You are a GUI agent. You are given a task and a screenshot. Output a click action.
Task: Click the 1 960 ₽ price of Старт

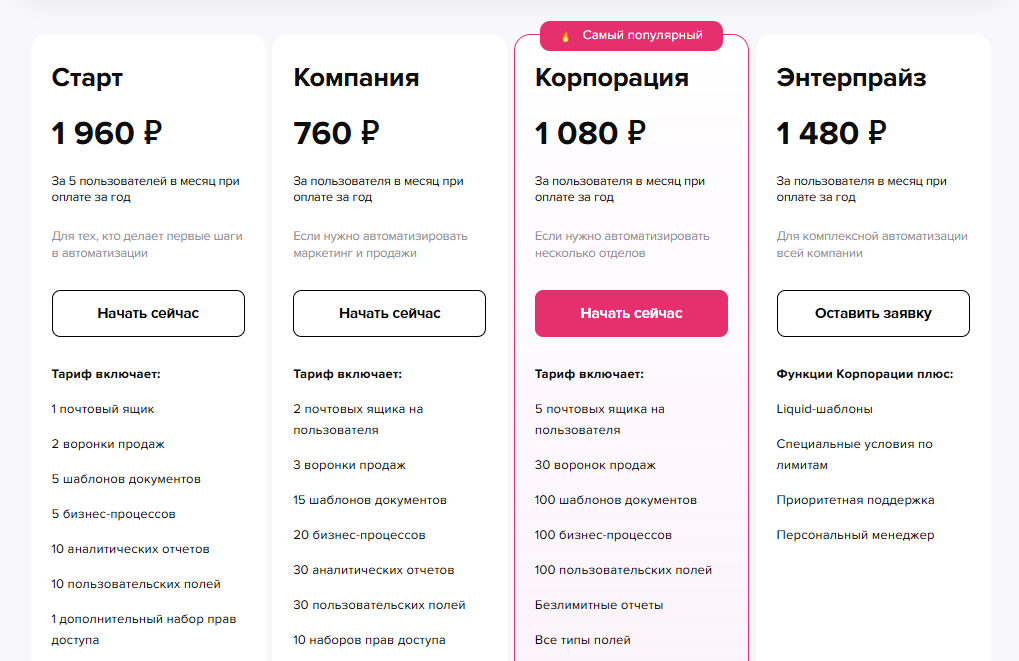(107, 132)
